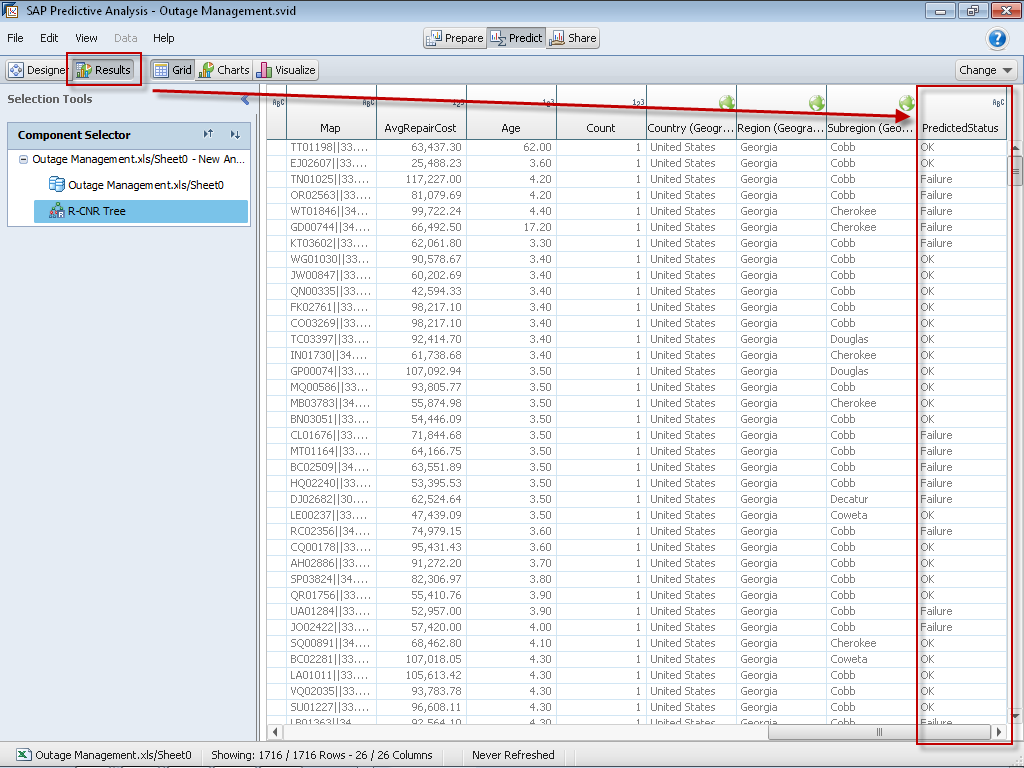Select the cell SU01227||33....
The image size is (1024, 768).
coord(331,707)
